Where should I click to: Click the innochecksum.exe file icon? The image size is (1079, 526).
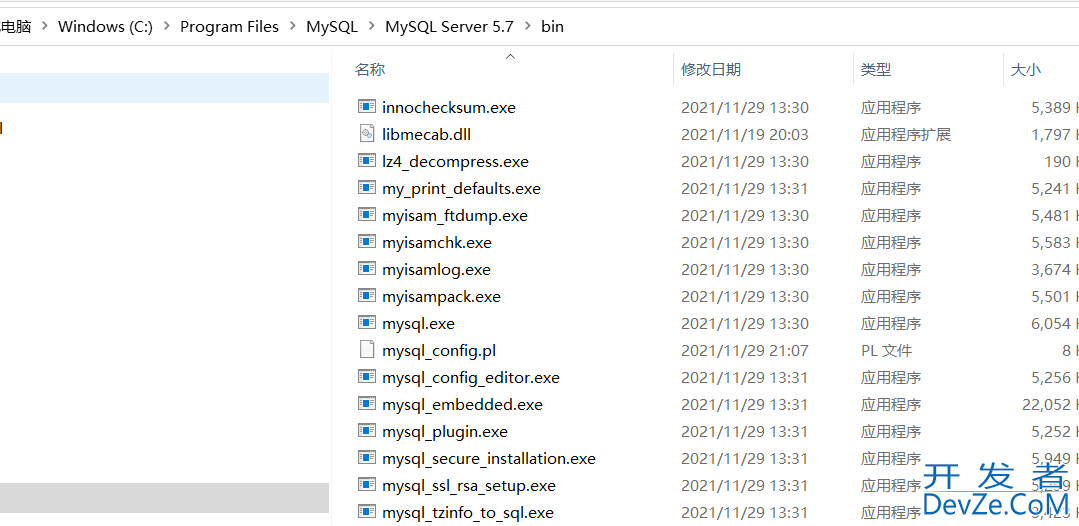tap(367, 107)
